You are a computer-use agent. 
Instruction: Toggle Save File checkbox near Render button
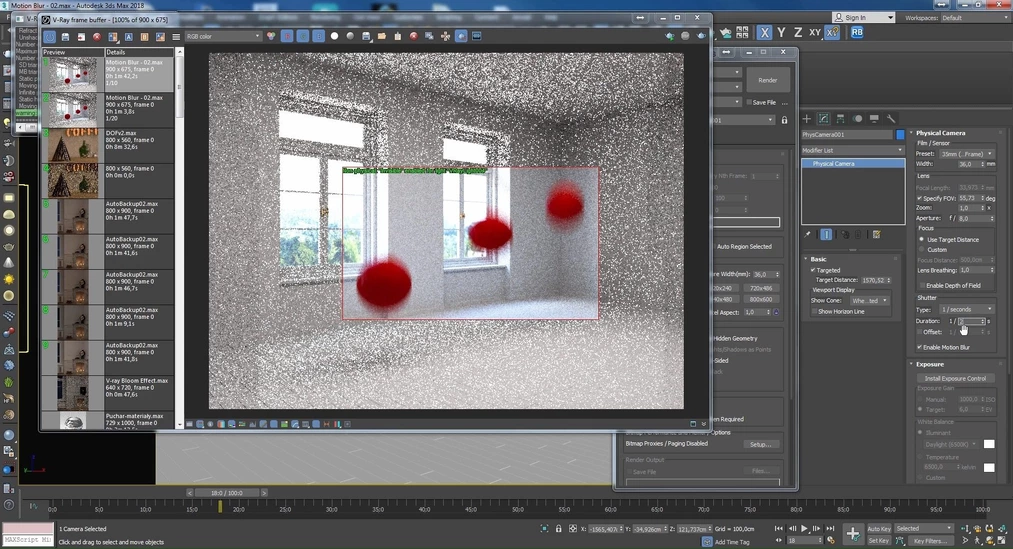coord(749,102)
